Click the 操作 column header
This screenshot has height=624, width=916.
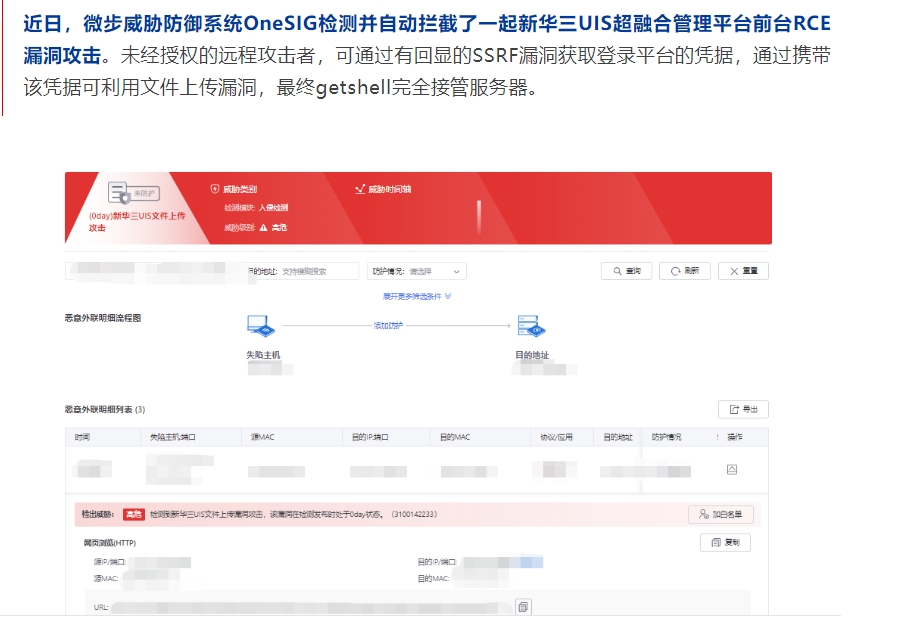(x=735, y=437)
